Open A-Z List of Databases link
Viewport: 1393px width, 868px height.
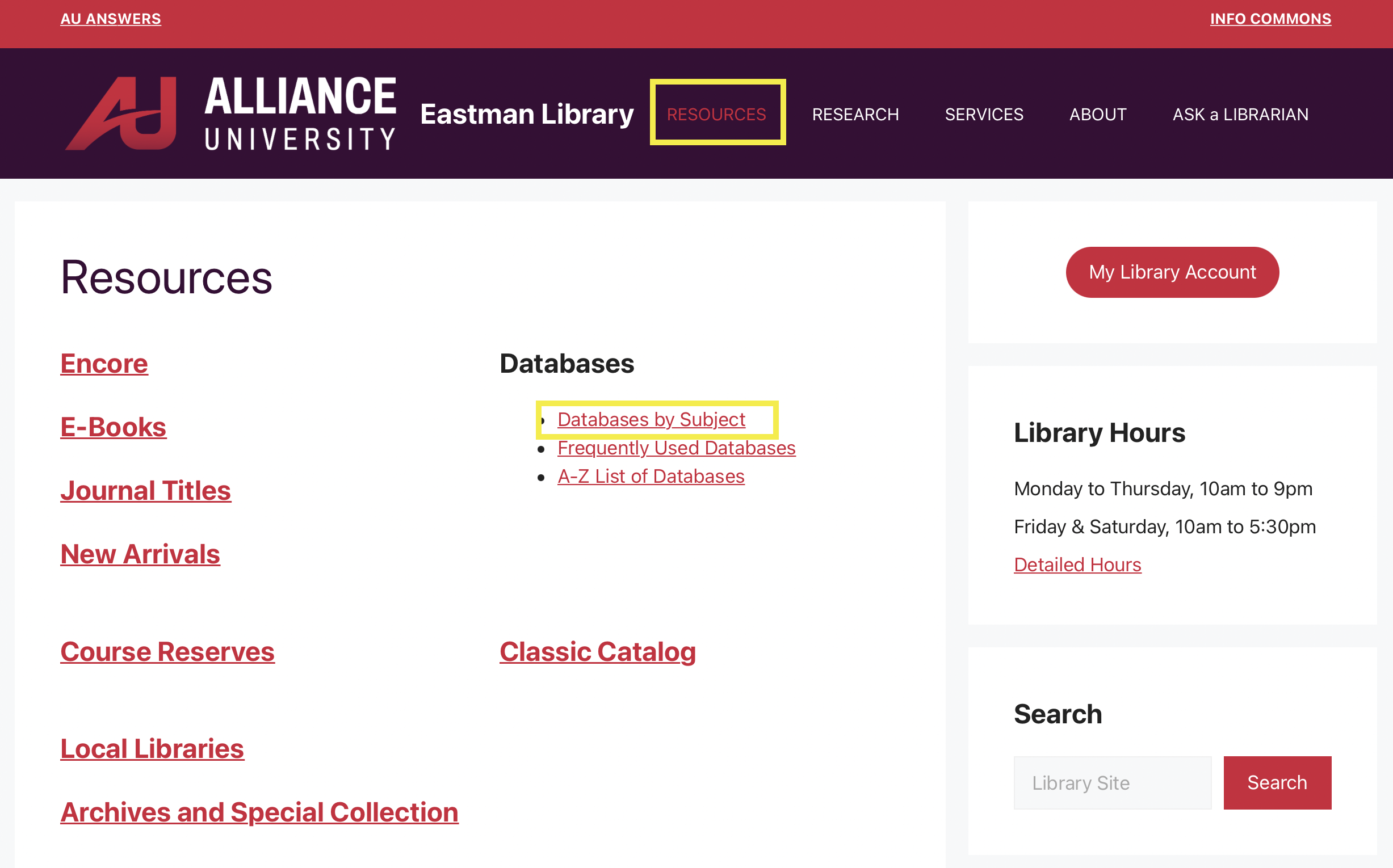coord(651,476)
